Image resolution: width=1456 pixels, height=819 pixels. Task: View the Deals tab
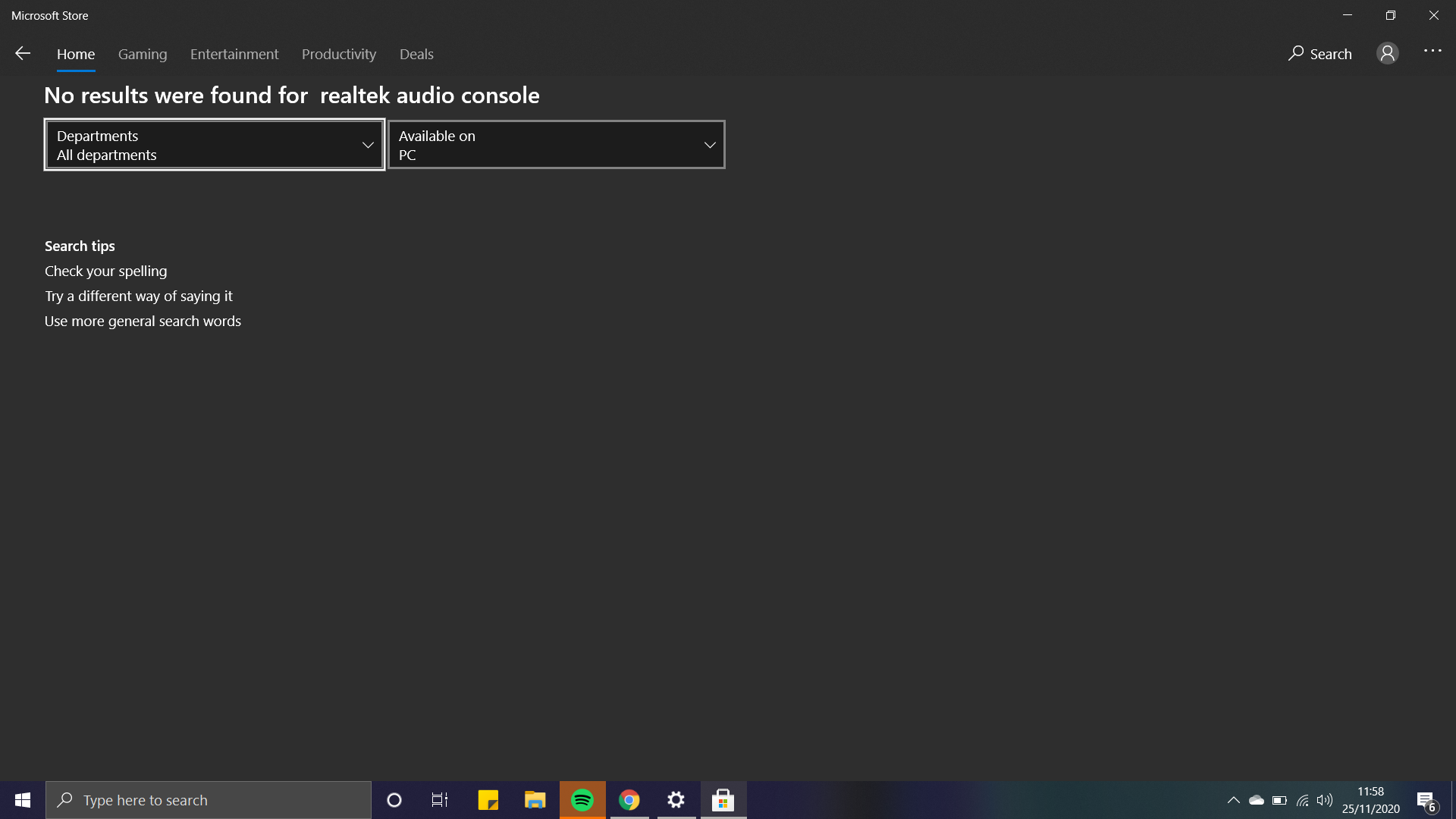point(416,54)
